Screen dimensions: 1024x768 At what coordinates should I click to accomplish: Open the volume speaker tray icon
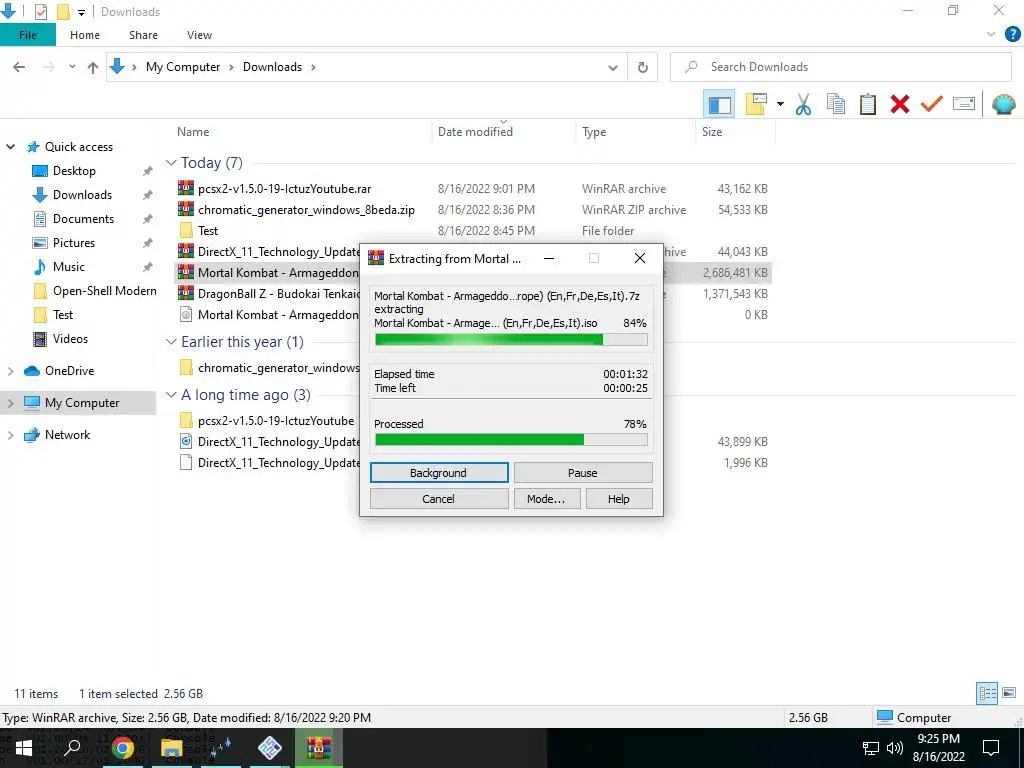coord(895,748)
